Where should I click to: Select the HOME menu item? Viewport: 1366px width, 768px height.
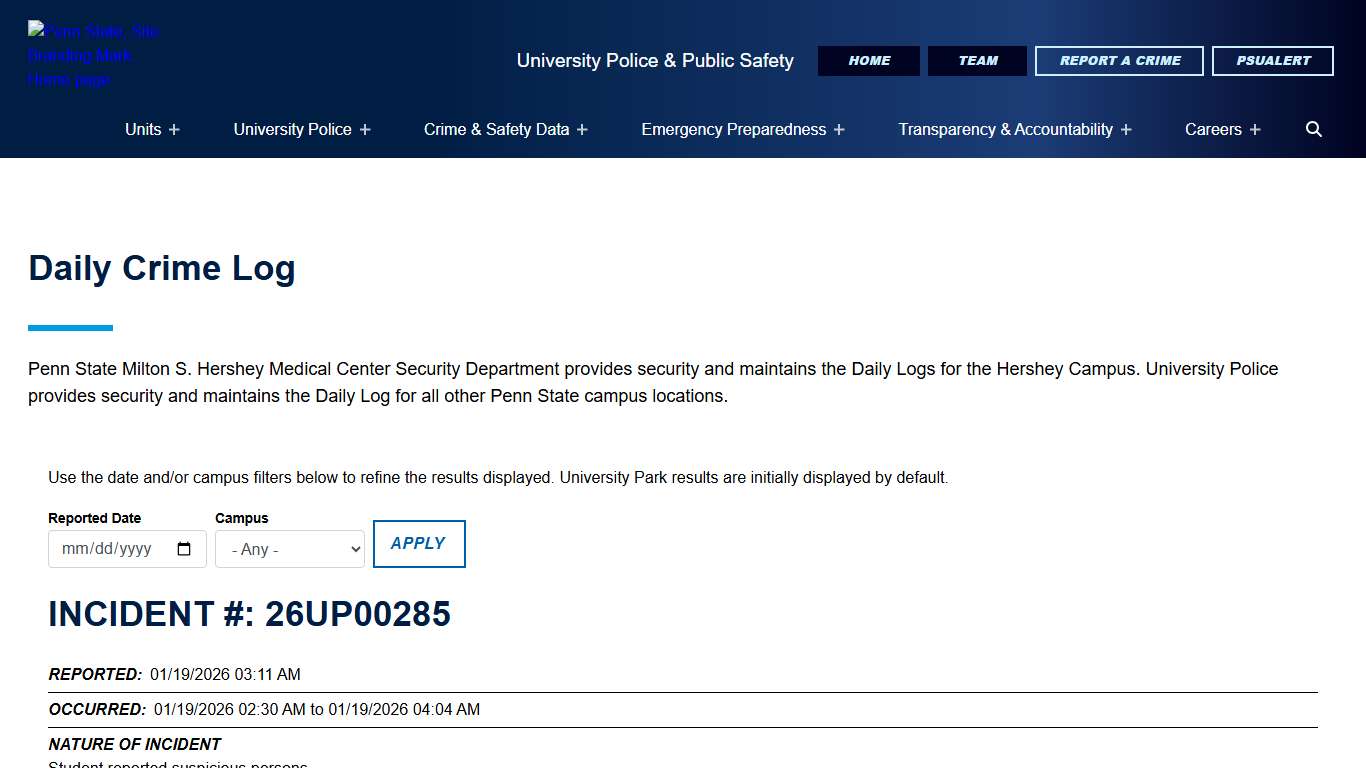pos(868,60)
